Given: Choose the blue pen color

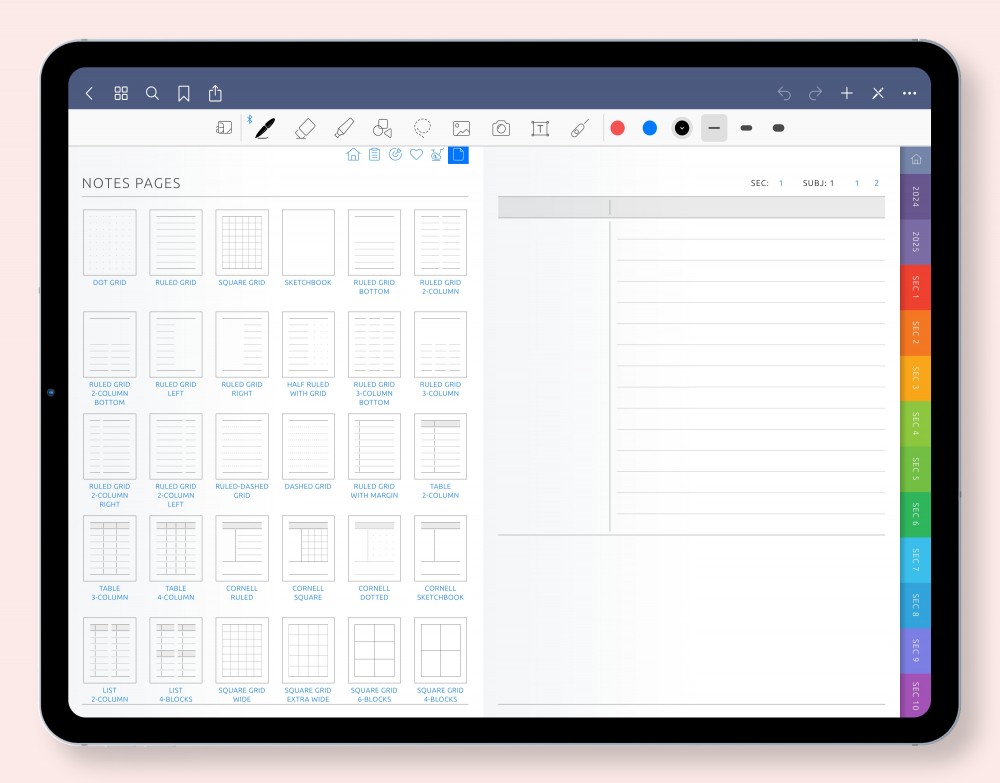Looking at the screenshot, I should click(x=650, y=128).
